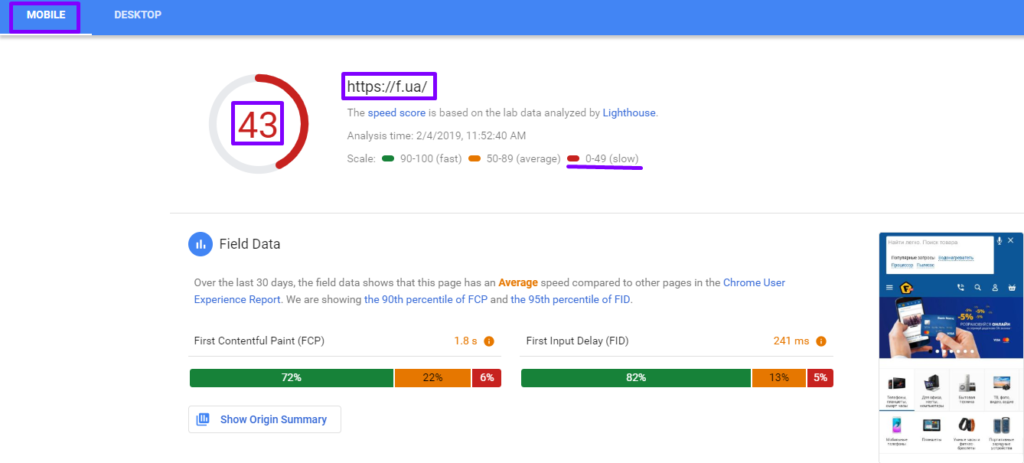Click the X icon in the preview search box
This screenshot has width=1024, height=463.
[x=1011, y=241]
